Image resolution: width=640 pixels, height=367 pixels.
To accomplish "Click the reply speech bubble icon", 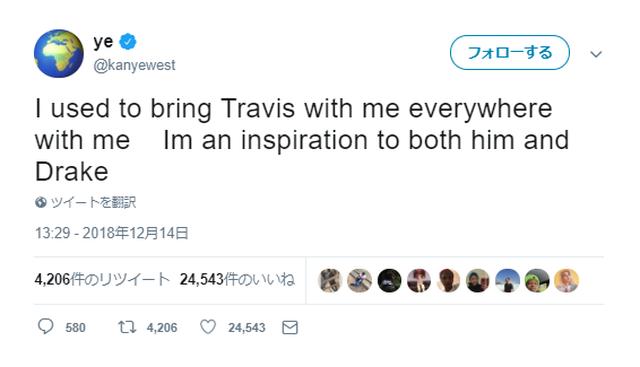I will (x=45, y=327).
